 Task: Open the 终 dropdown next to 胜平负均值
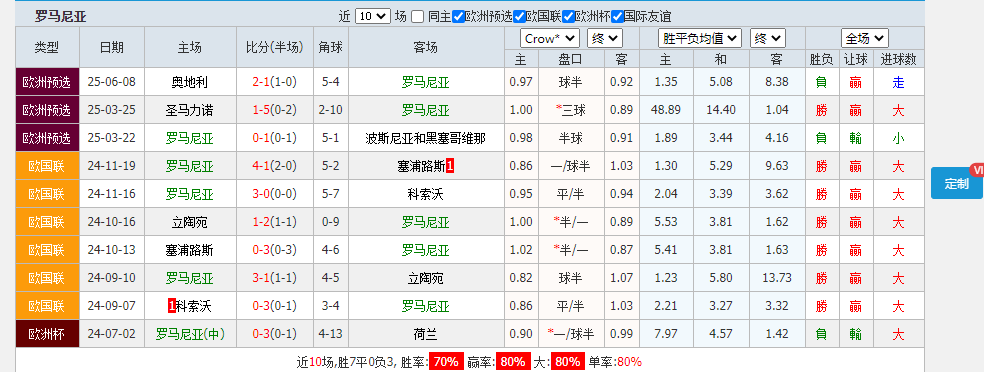767,38
